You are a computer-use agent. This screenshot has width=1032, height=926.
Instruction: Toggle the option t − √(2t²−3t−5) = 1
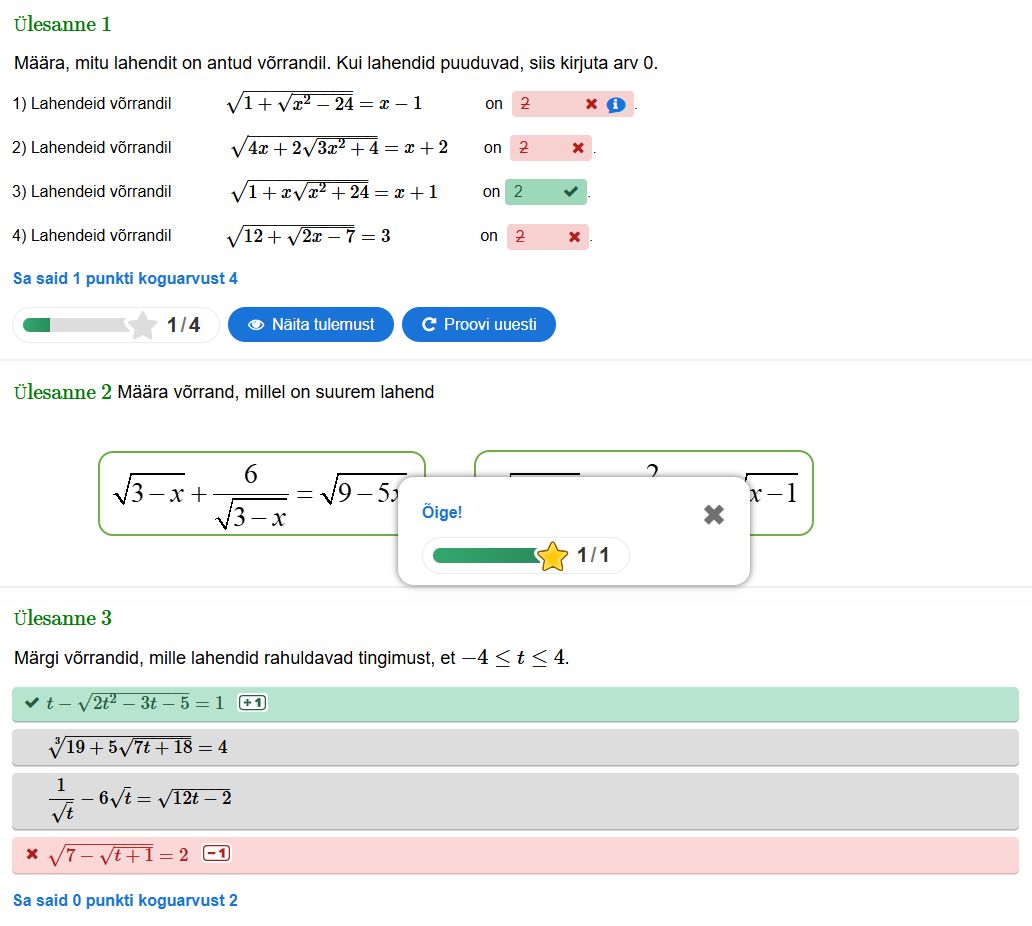515,704
